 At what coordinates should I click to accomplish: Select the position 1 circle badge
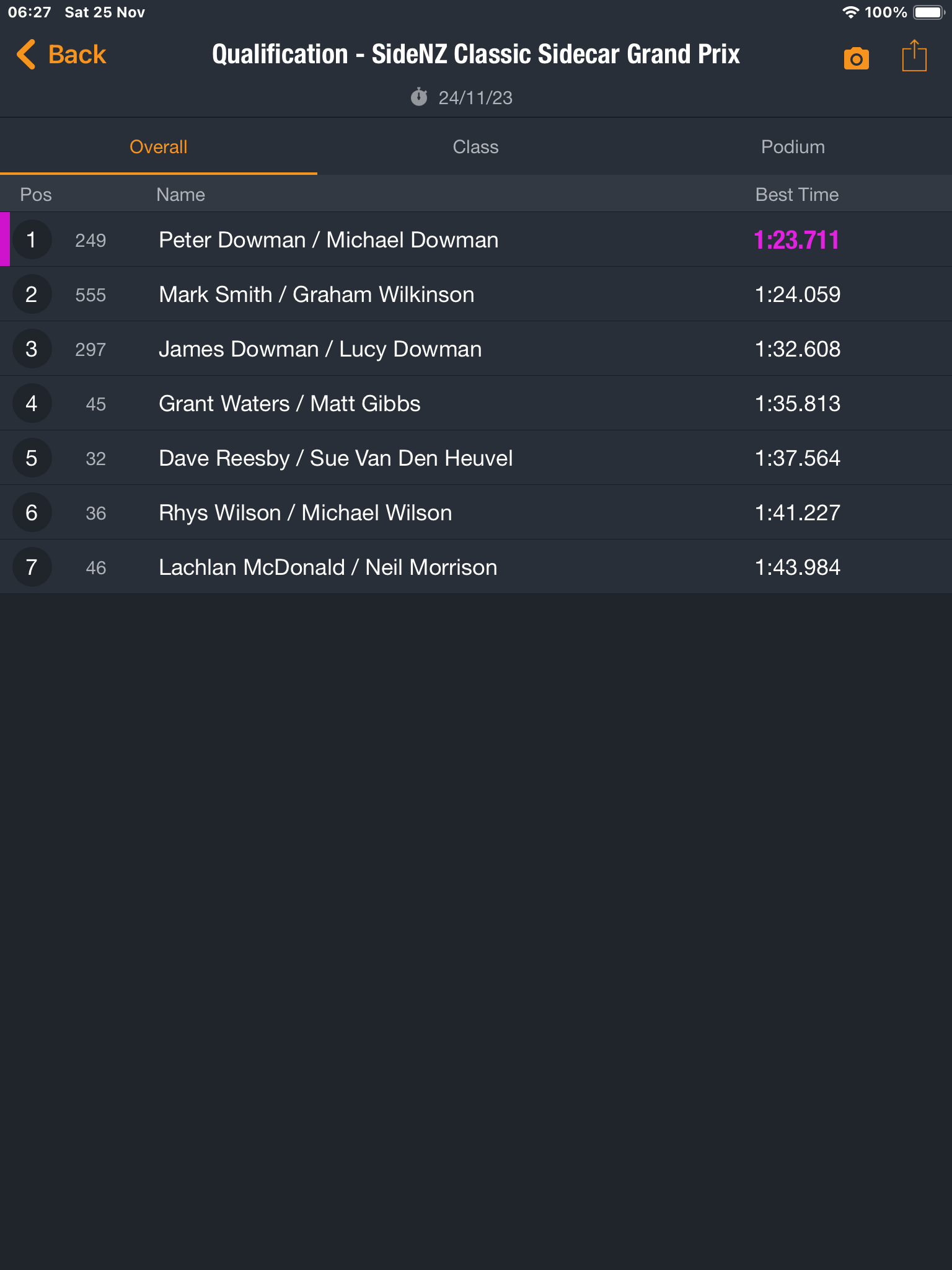[32, 240]
